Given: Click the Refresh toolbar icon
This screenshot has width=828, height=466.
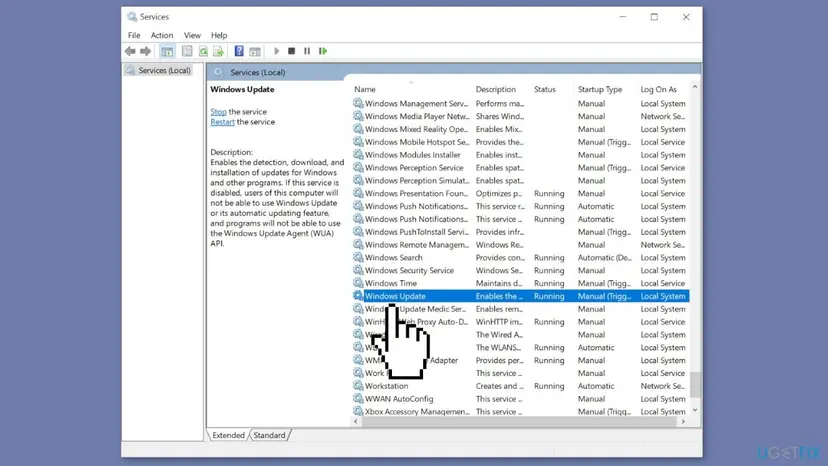Looking at the screenshot, I should (203, 51).
